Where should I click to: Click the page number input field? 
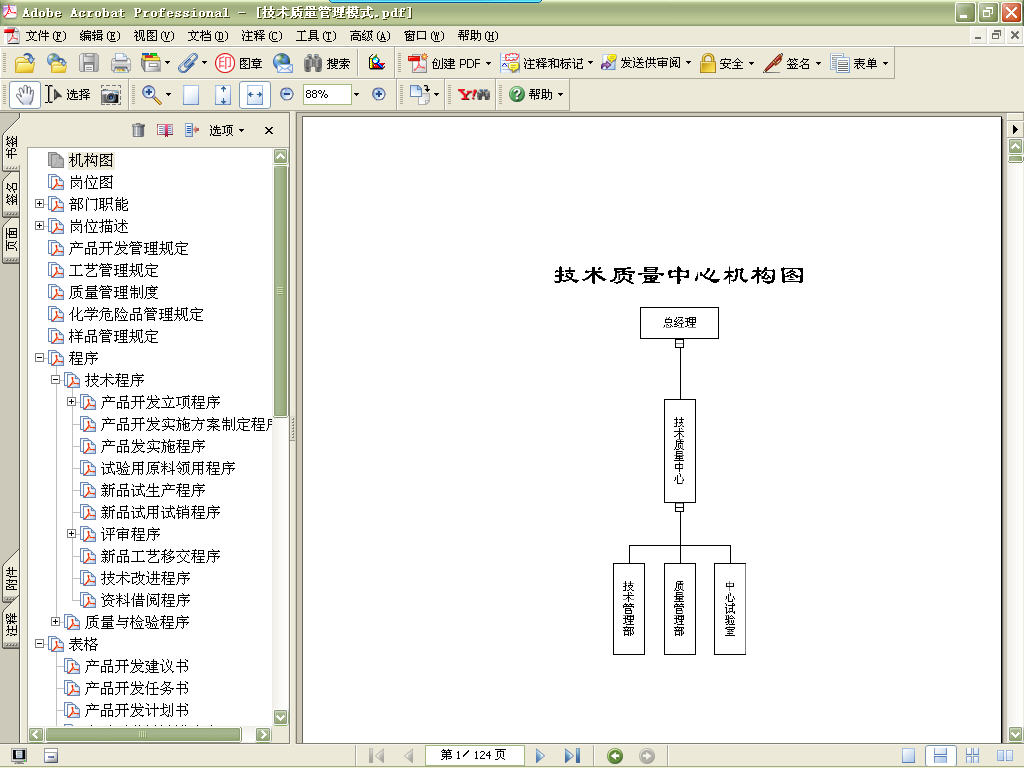pos(474,756)
